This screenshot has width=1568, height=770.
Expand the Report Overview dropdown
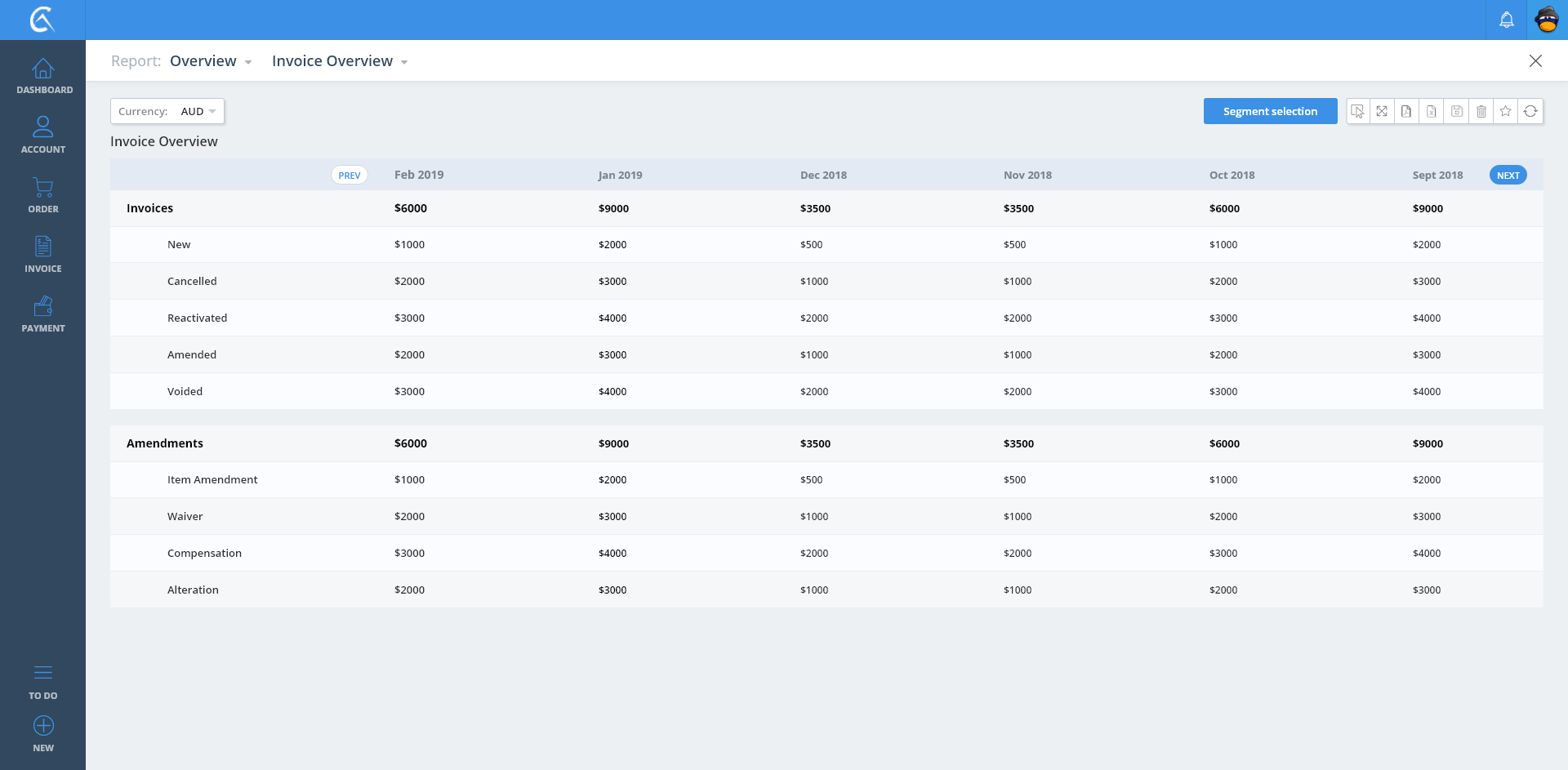(211, 61)
